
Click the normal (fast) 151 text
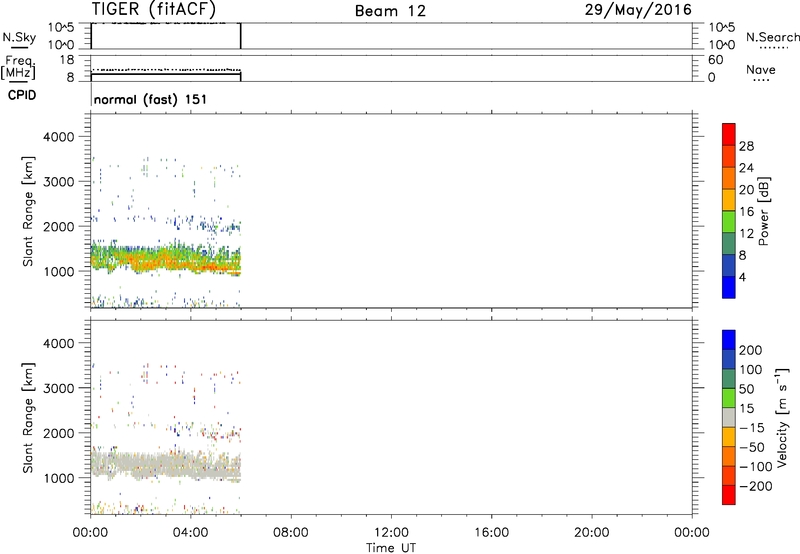pyautogui.click(x=151, y=99)
